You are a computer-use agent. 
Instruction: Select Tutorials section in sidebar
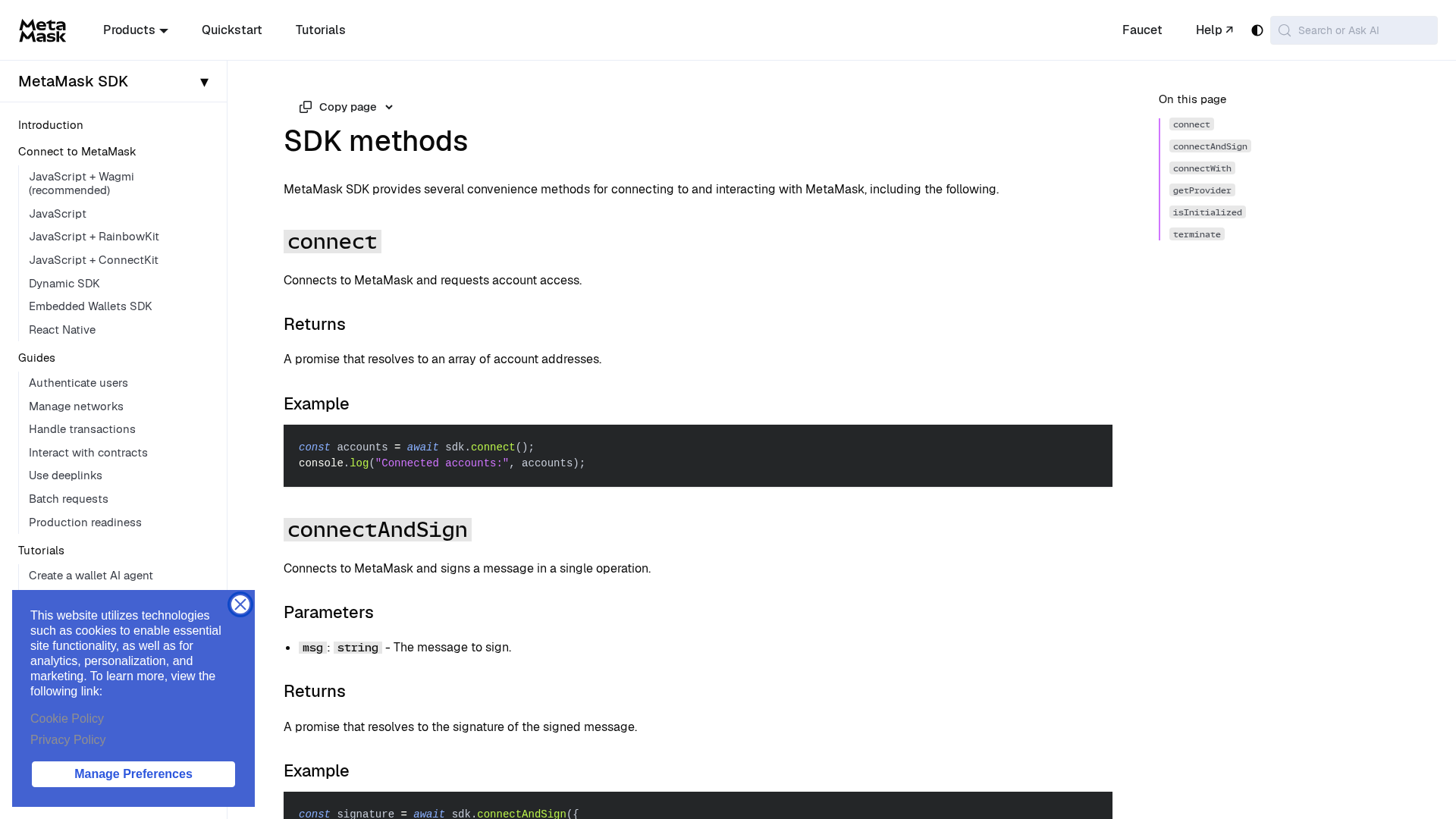(x=42, y=551)
